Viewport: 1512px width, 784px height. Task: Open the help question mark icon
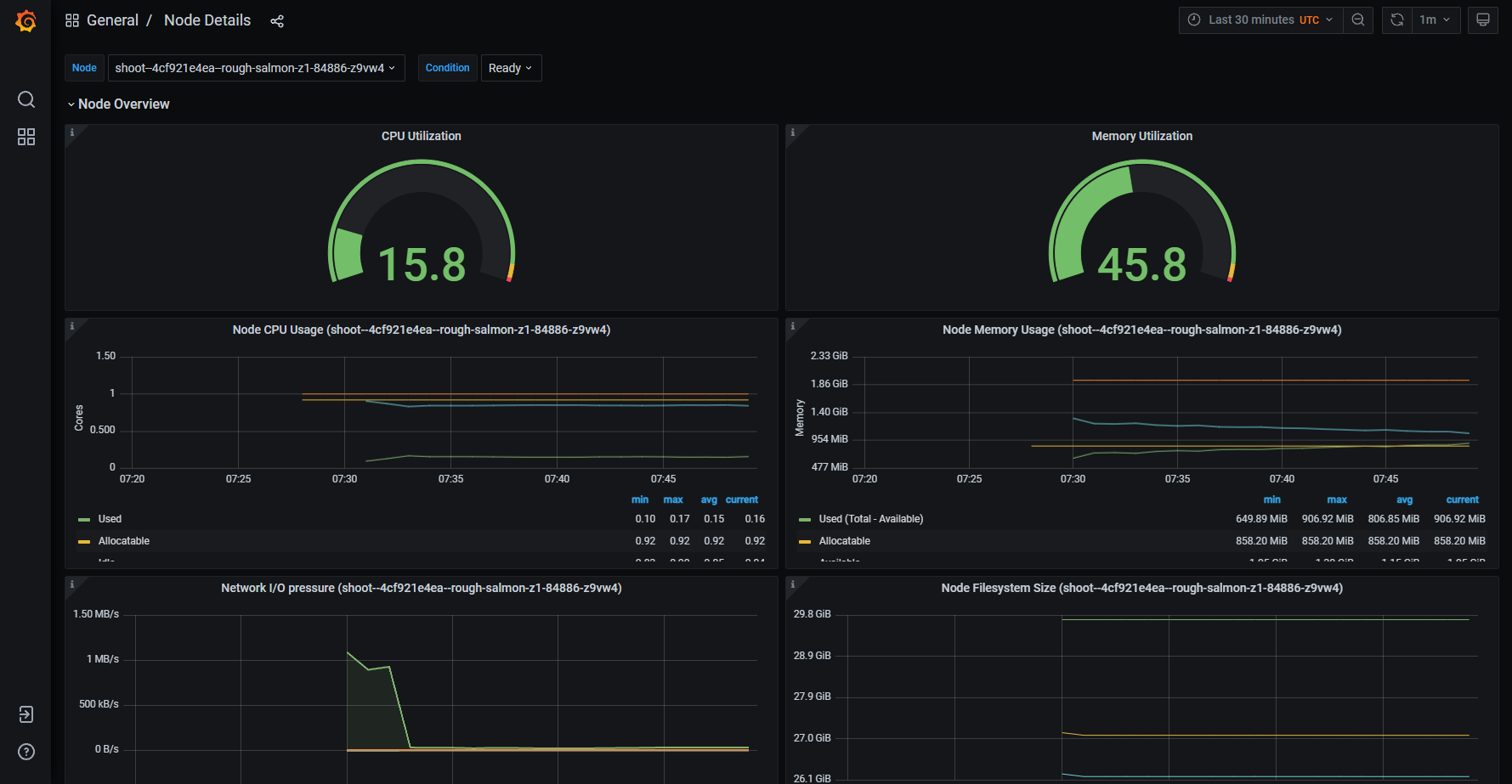(x=26, y=752)
